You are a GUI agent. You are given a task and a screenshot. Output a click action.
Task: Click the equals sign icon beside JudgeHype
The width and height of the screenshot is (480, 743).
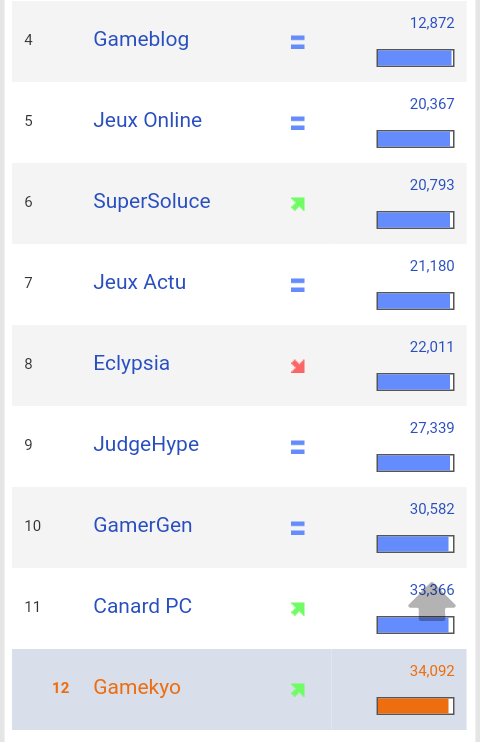(x=298, y=447)
